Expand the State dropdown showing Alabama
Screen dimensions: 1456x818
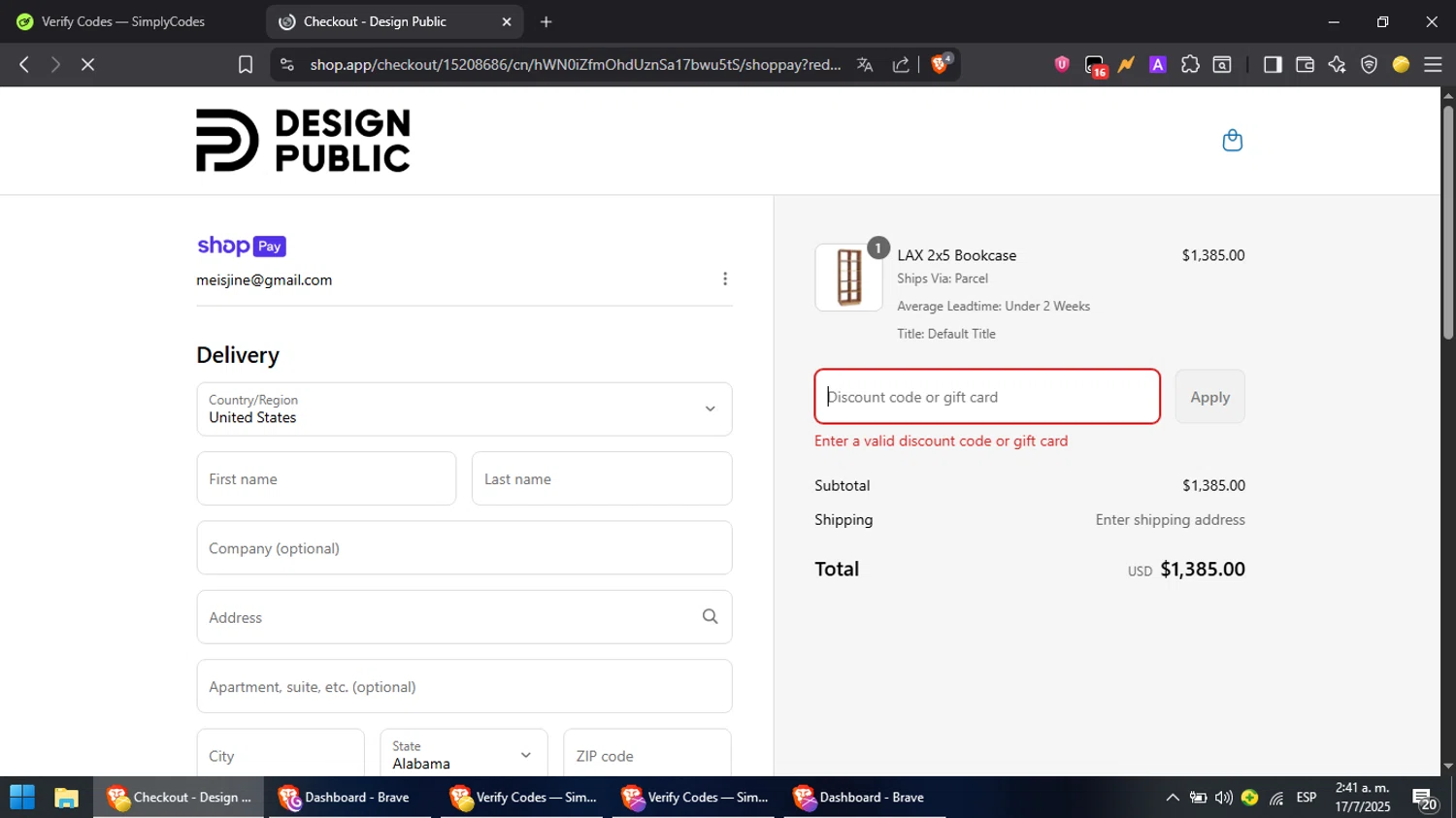pos(464,755)
